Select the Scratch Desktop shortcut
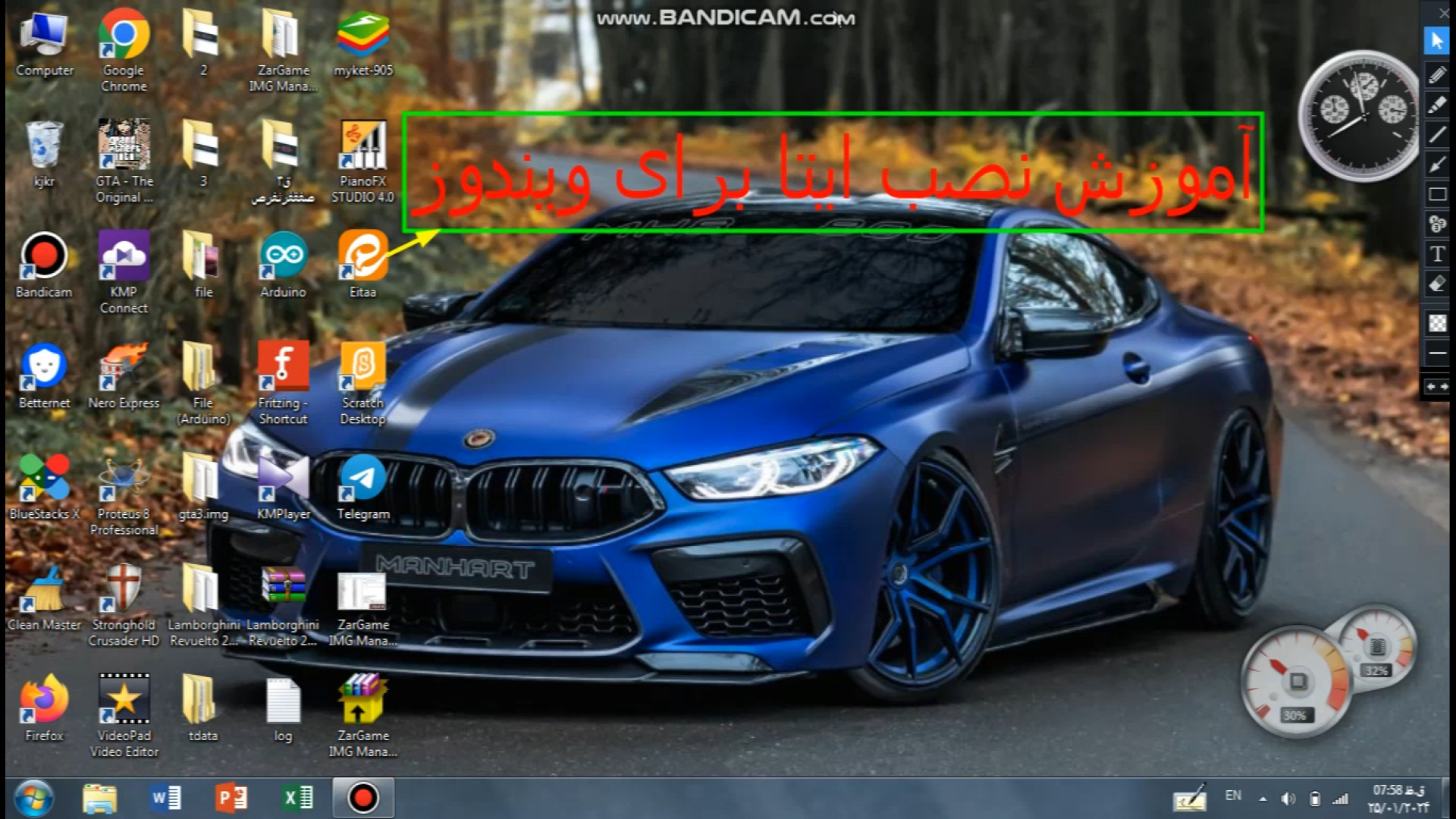1456x819 pixels. 362,382
